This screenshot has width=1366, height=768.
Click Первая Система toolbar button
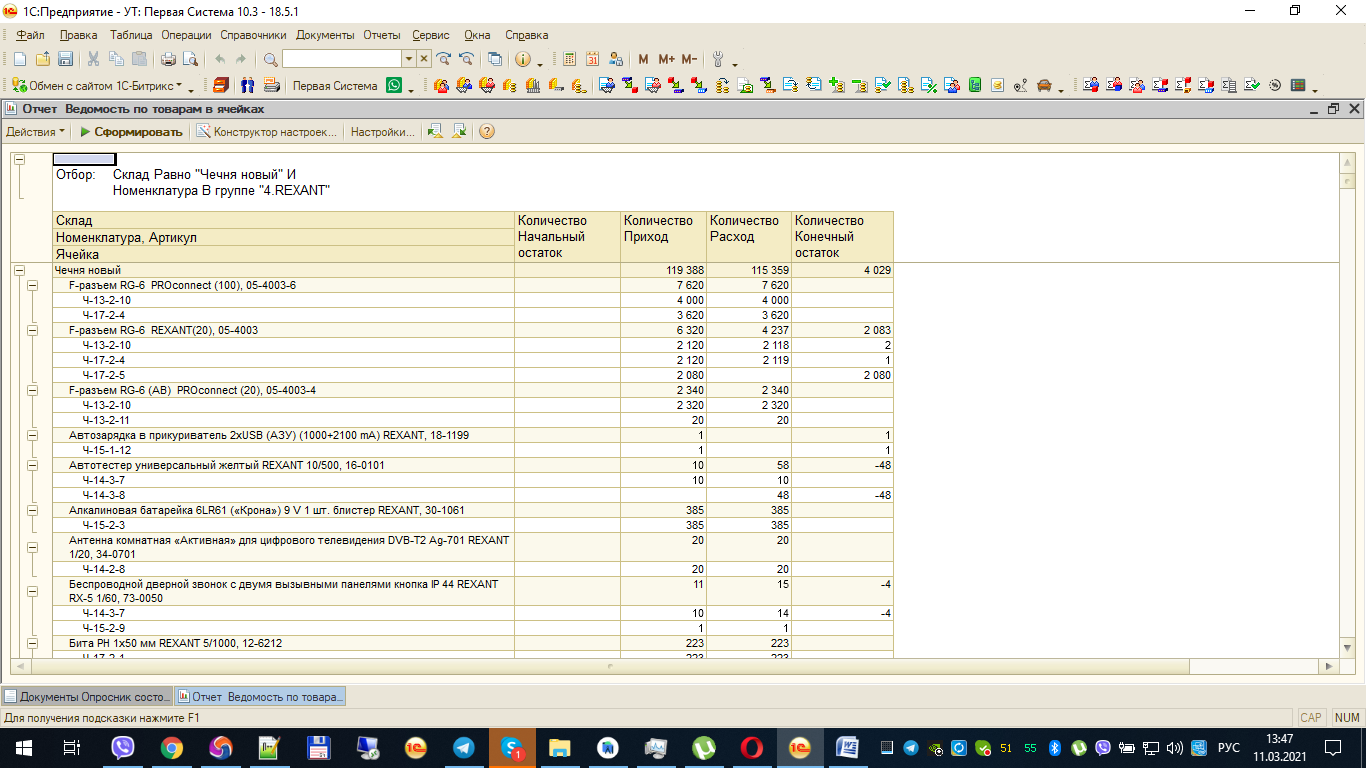[x=335, y=86]
